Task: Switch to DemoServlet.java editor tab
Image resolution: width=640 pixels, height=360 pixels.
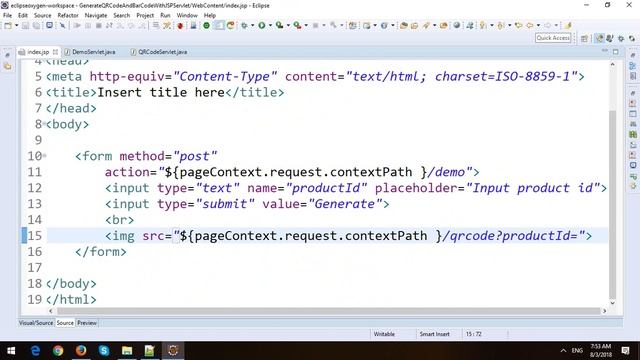Action: (x=90, y=52)
